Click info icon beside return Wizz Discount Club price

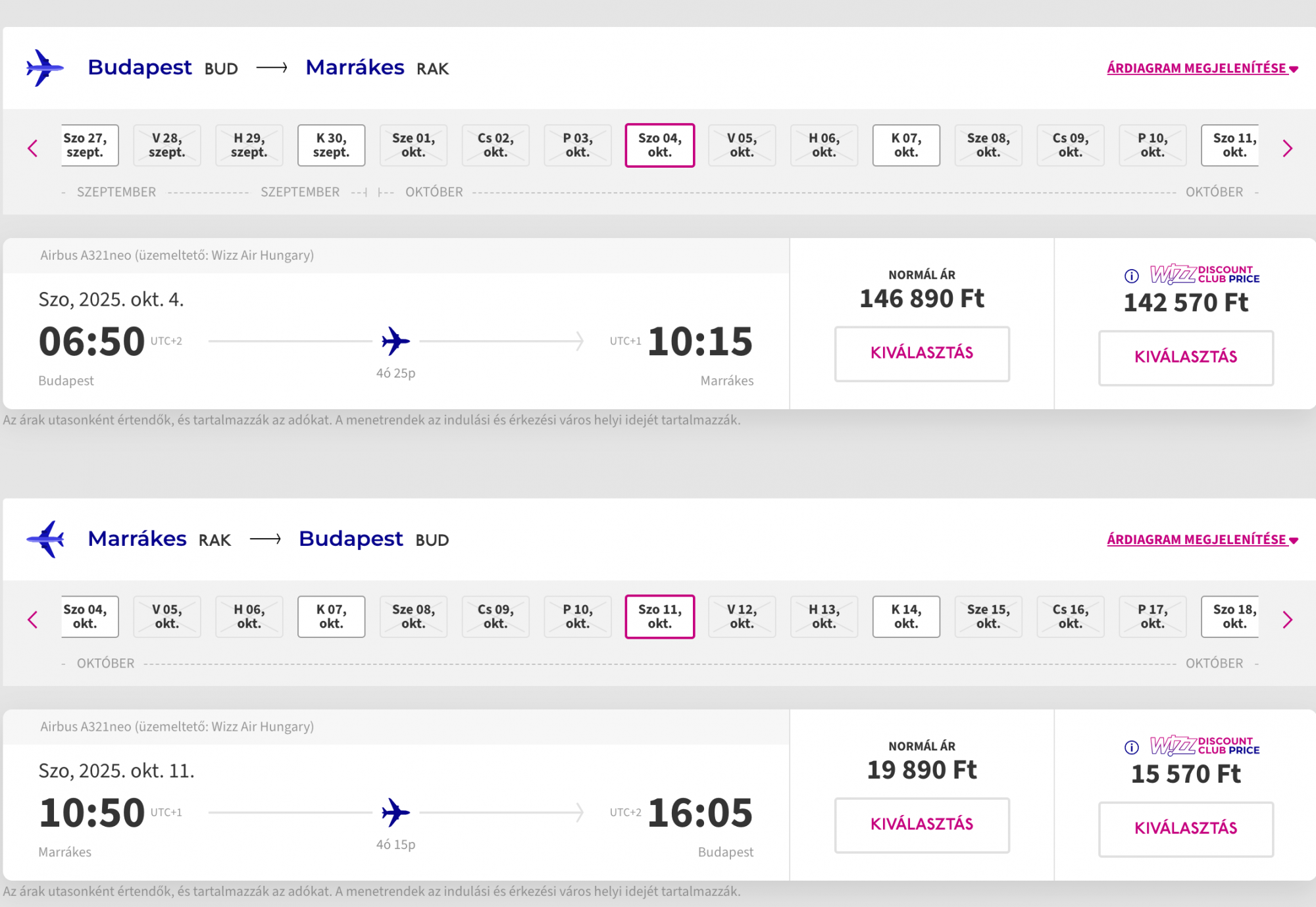pyautogui.click(x=1131, y=747)
